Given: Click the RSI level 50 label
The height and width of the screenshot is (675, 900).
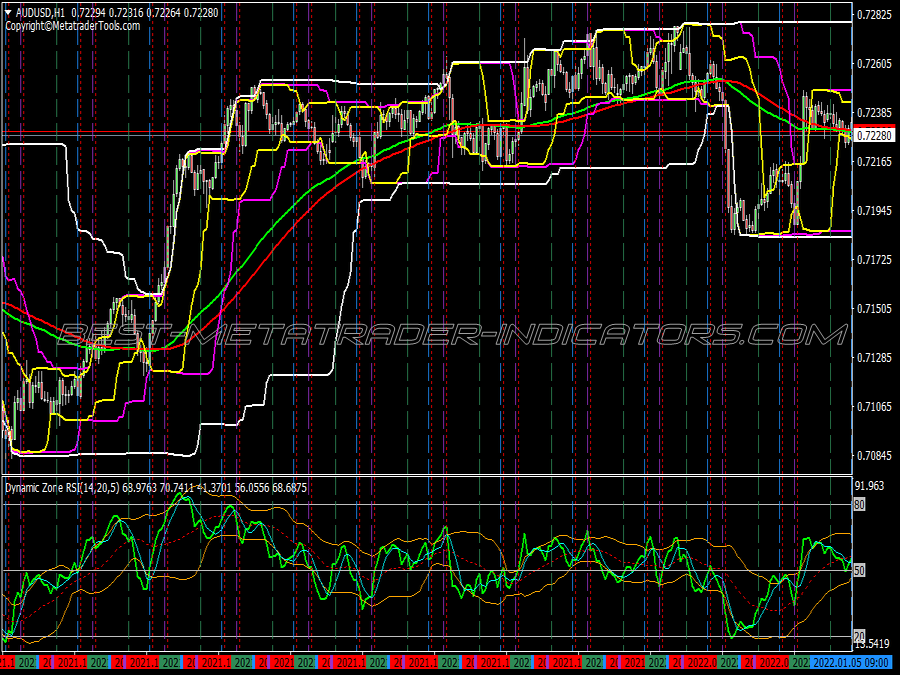Looking at the screenshot, I should click(x=859, y=571).
